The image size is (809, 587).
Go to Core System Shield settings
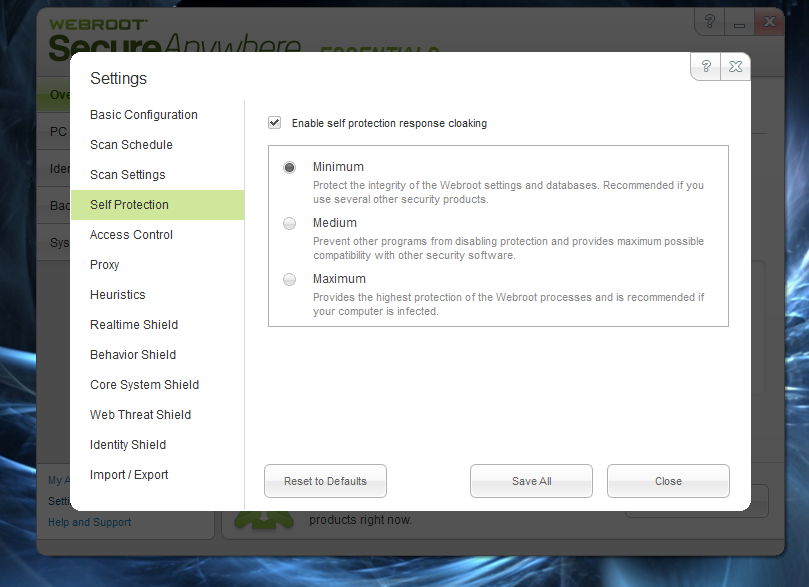pyautogui.click(x=157, y=385)
